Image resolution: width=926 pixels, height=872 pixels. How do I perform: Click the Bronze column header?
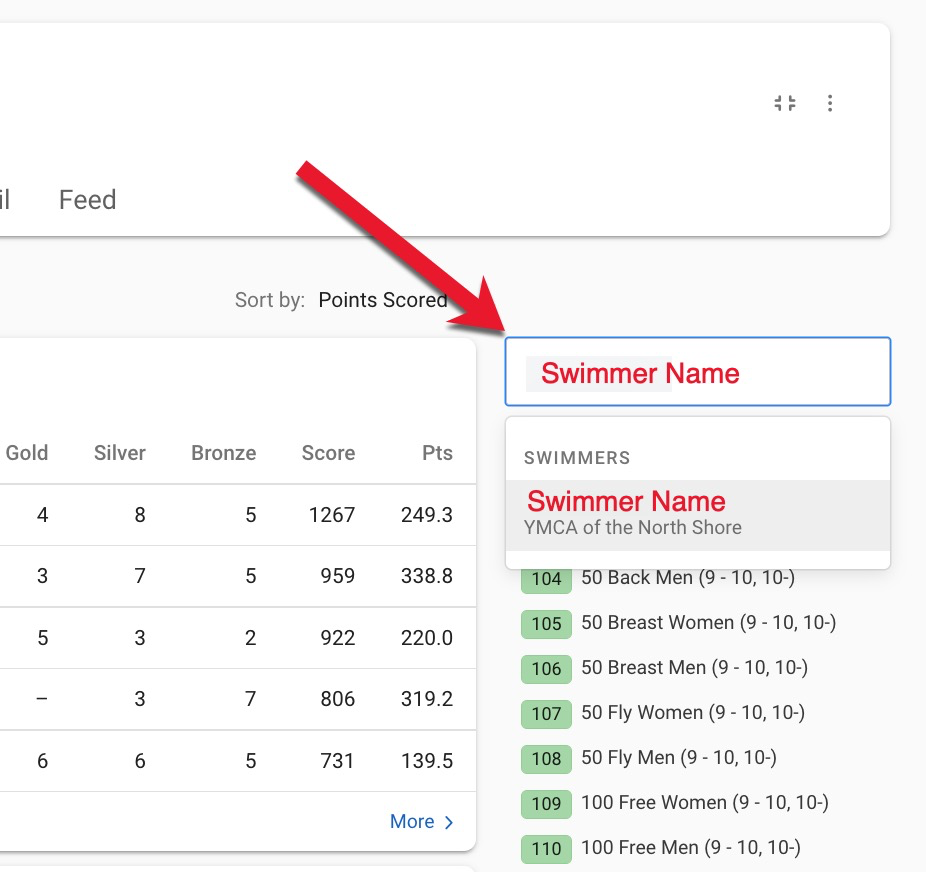tap(224, 453)
